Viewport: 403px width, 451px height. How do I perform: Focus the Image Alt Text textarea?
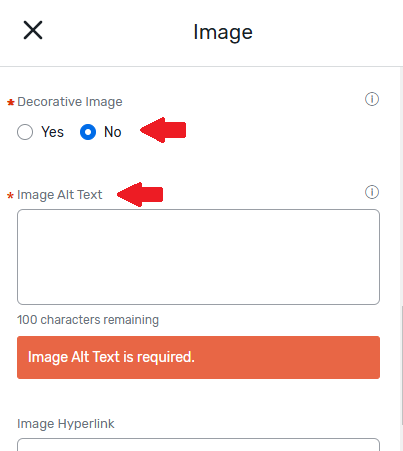click(198, 257)
